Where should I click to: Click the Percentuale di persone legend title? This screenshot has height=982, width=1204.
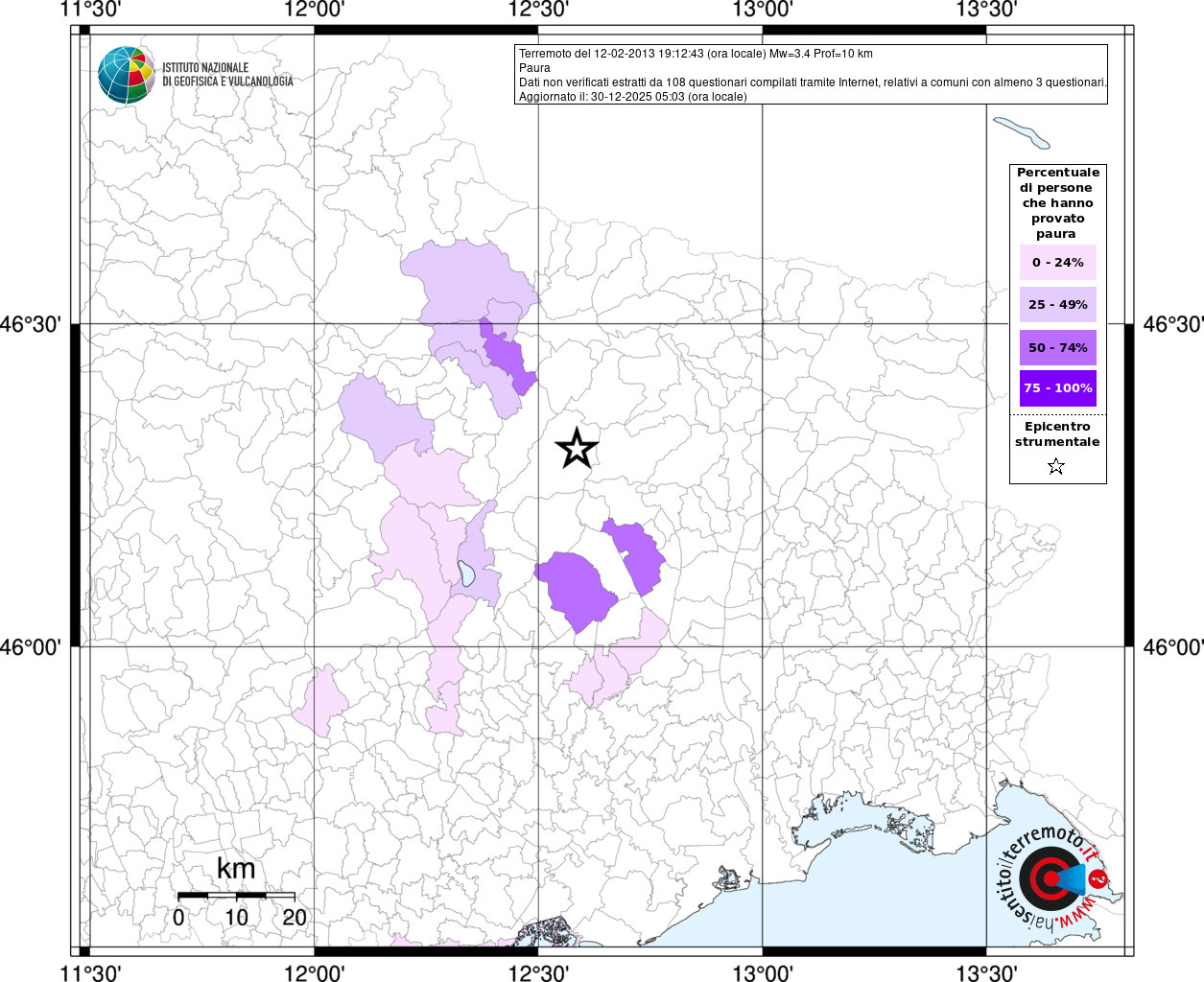coord(1057,202)
